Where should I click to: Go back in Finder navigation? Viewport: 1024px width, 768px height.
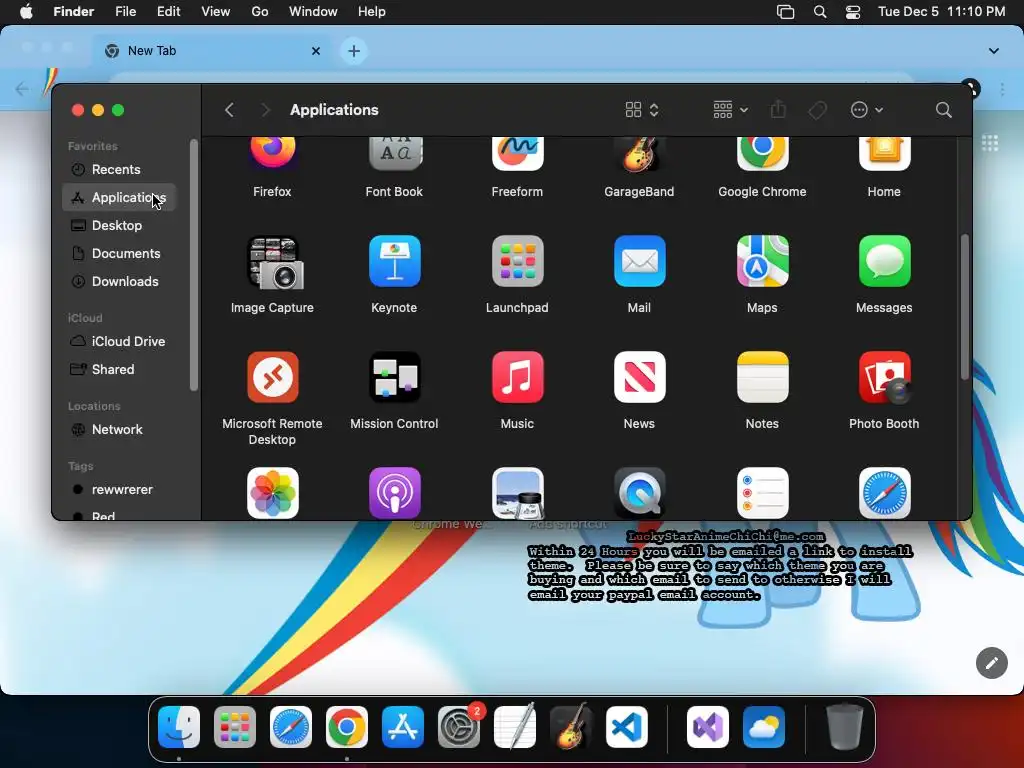click(229, 110)
